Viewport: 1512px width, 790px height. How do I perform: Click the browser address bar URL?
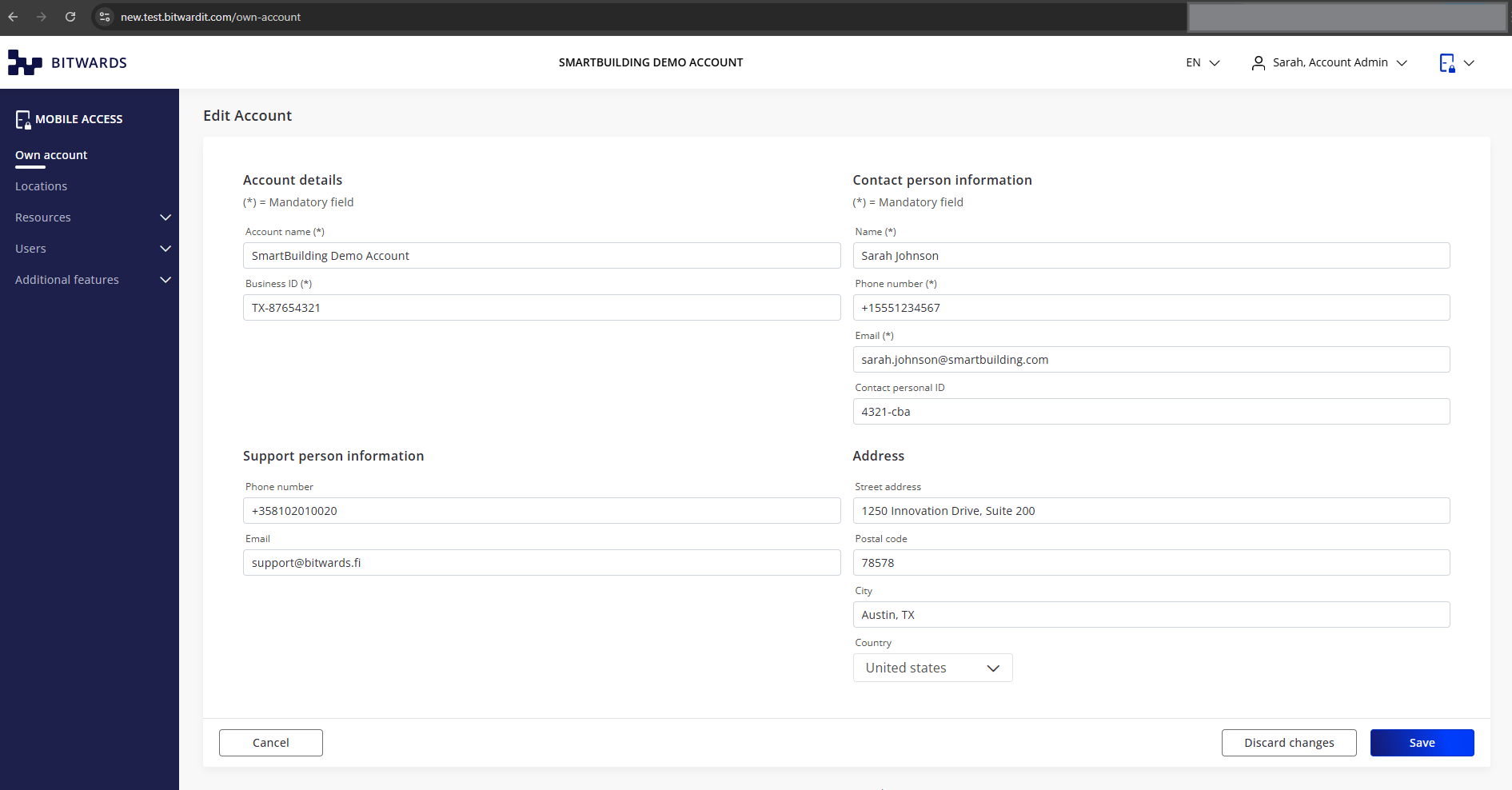211,17
